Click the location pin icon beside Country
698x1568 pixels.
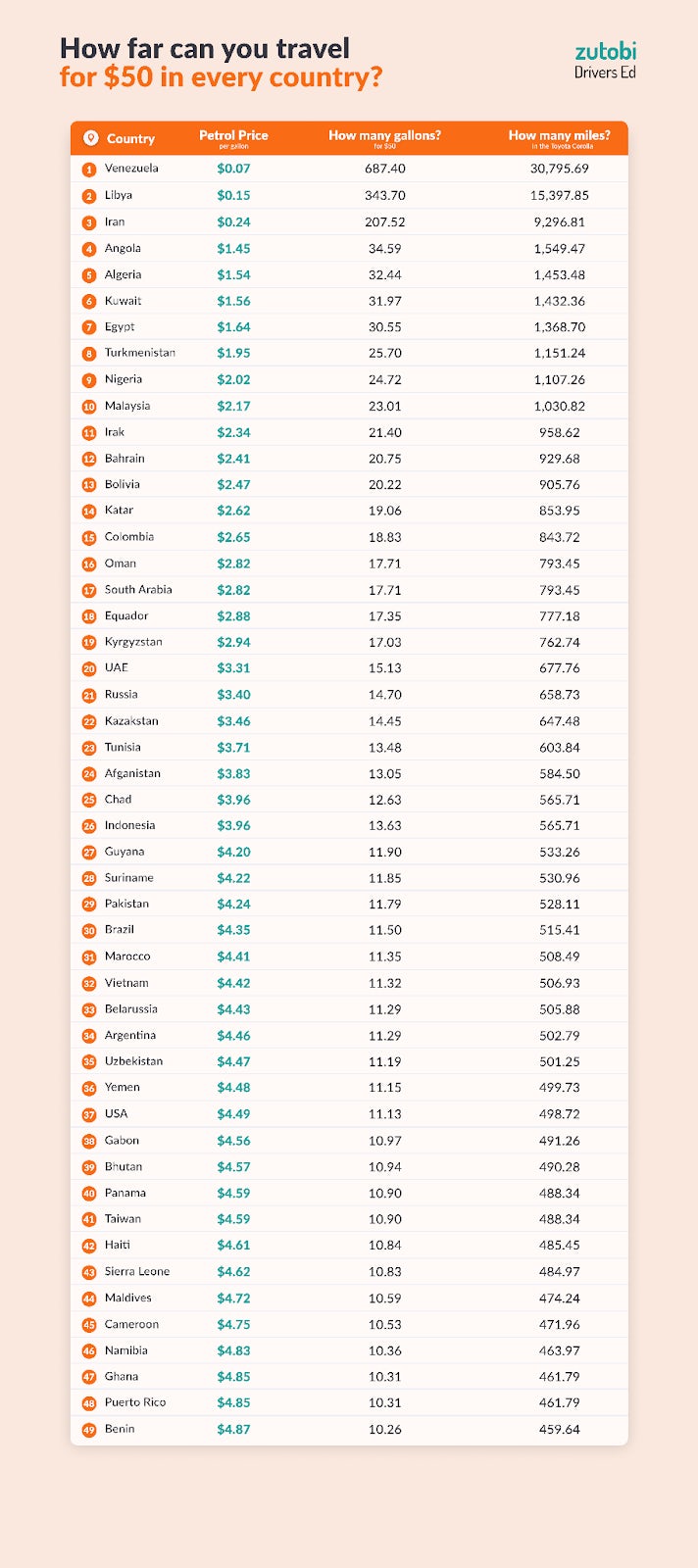pos(91,138)
